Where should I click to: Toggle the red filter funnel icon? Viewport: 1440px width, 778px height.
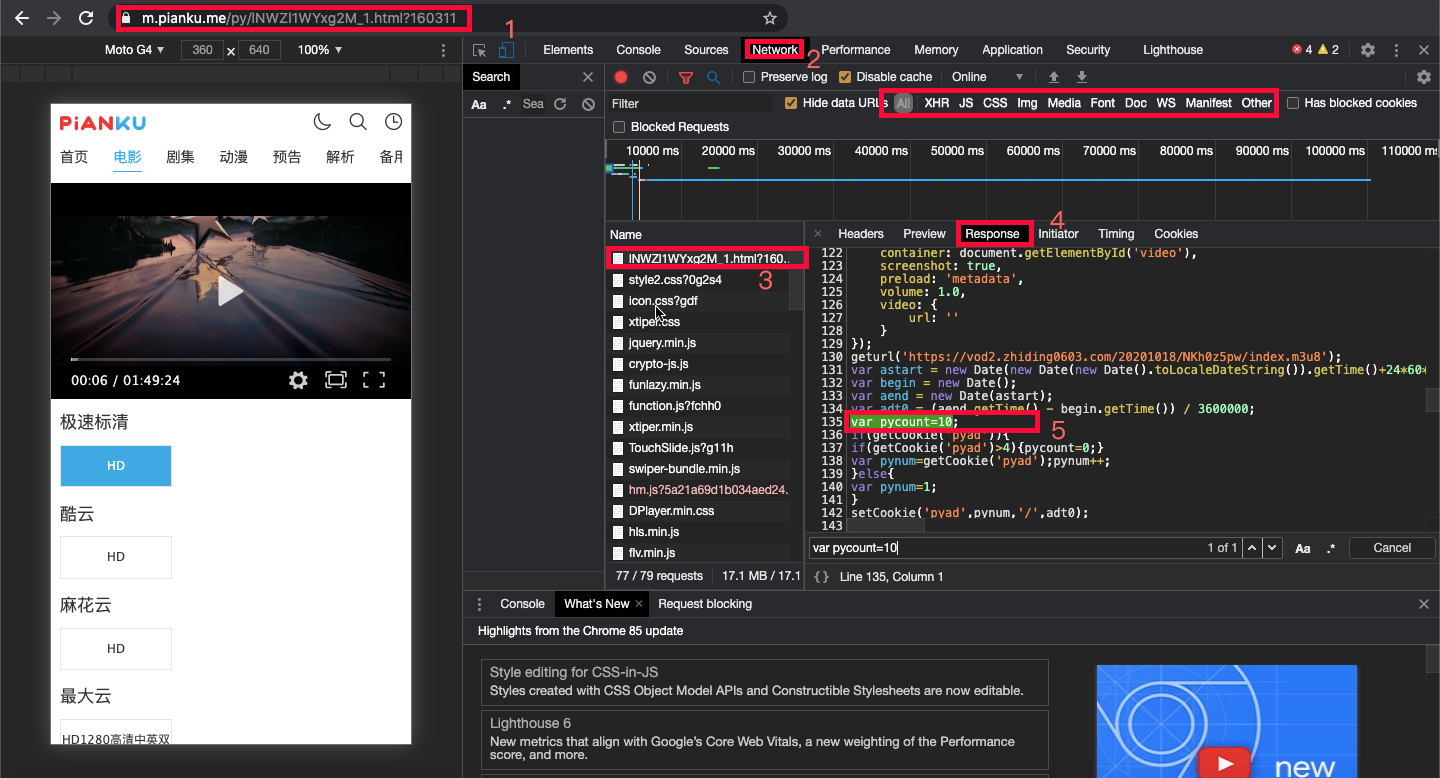coord(686,77)
